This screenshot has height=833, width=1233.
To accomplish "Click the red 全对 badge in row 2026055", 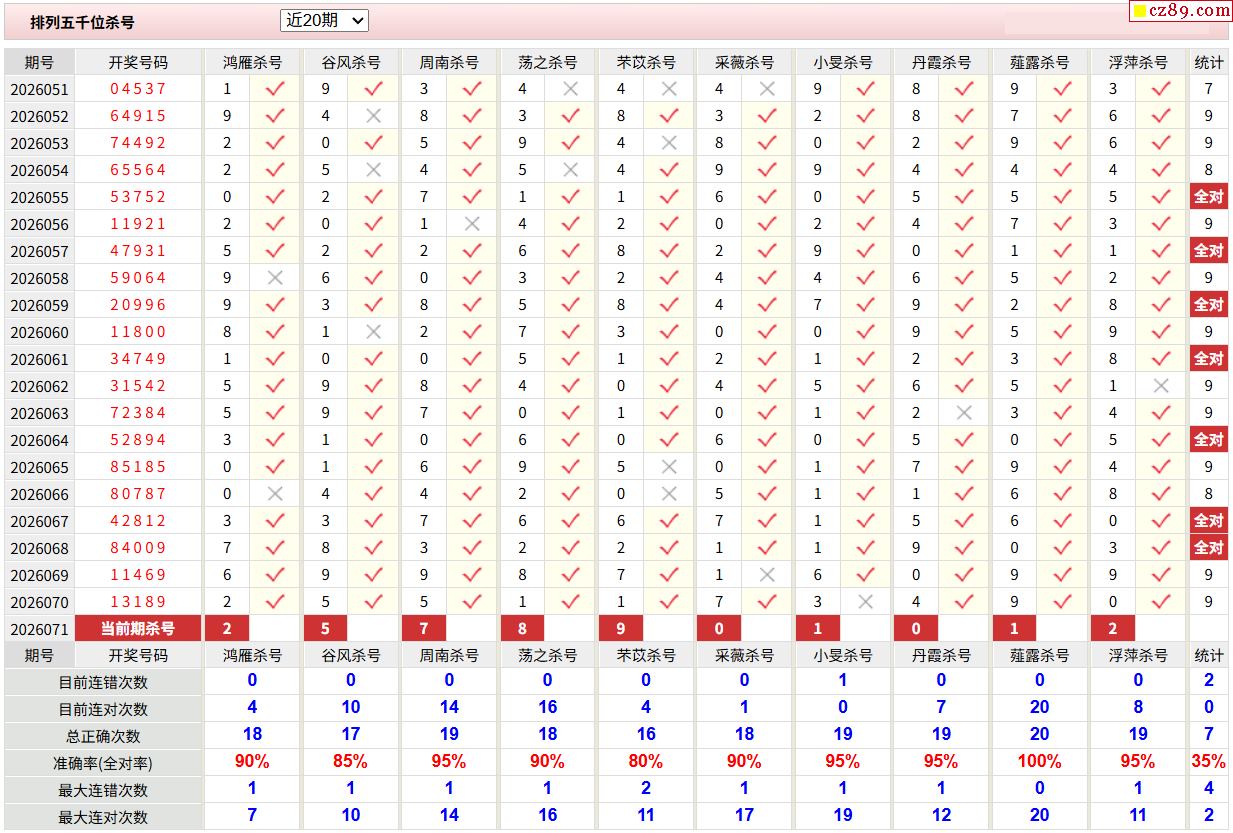I will 1209,196.
